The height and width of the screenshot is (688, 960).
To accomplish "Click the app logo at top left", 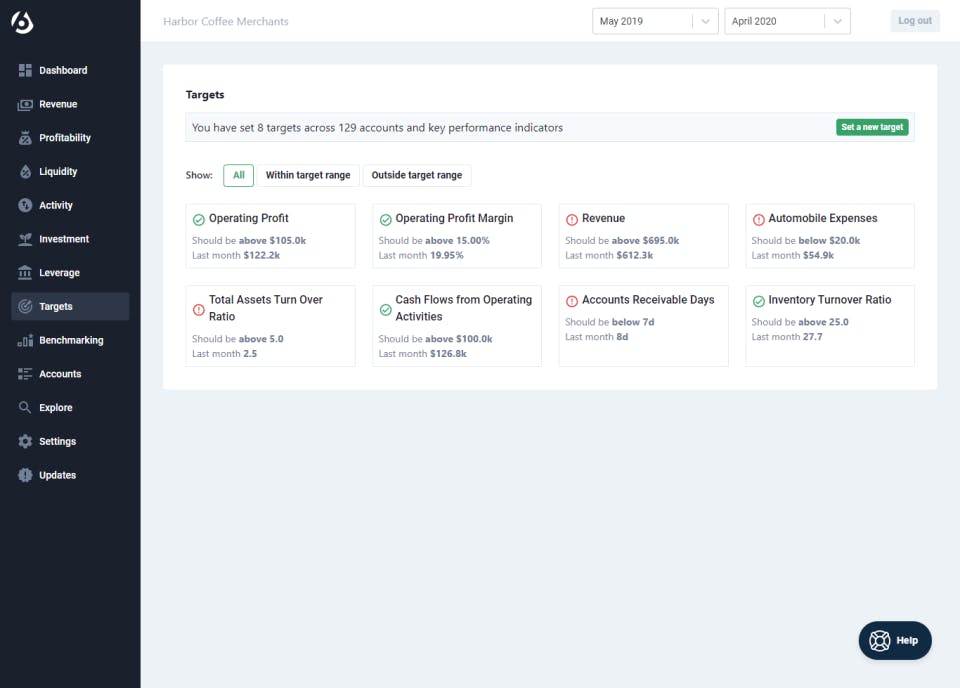I will 22,21.
